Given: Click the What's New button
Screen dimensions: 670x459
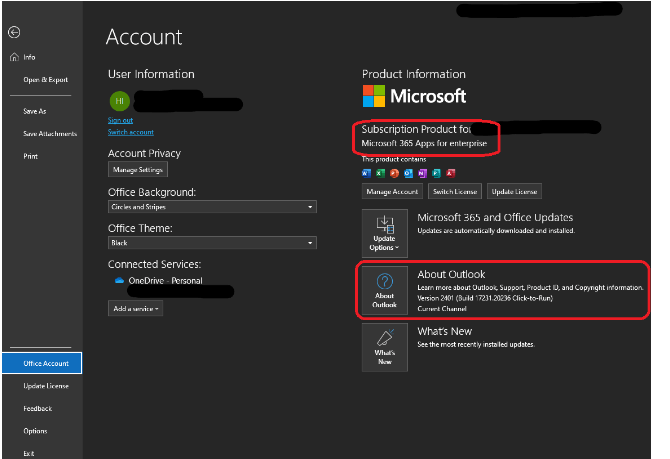Looking at the screenshot, I should [x=385, y=347].
